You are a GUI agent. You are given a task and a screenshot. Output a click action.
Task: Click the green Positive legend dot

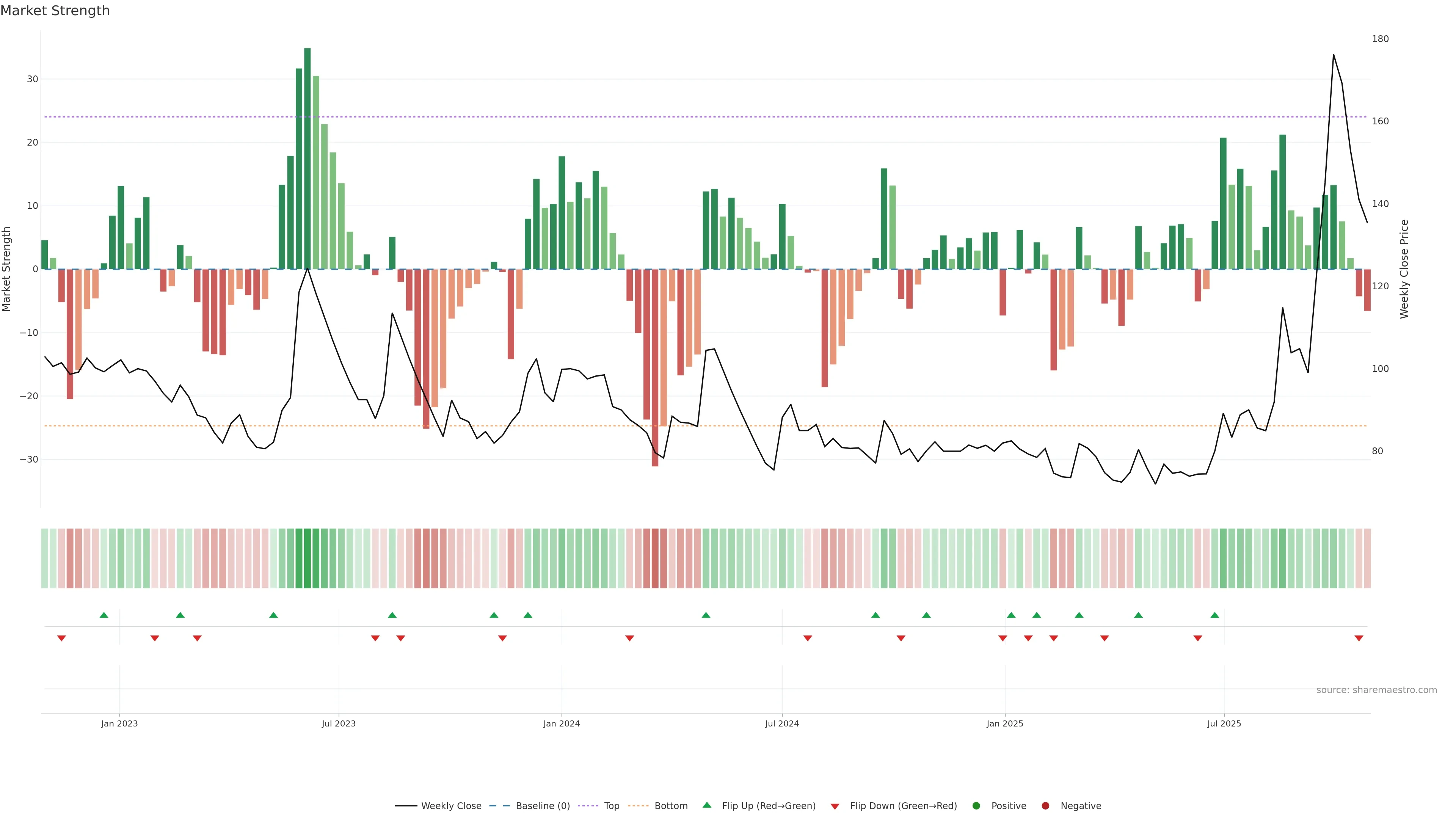976,806
